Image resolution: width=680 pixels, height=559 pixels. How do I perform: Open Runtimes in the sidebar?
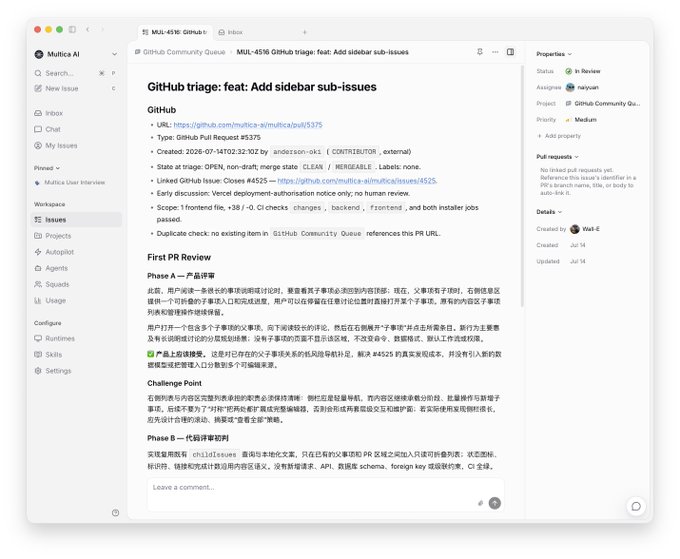(76, 339)
